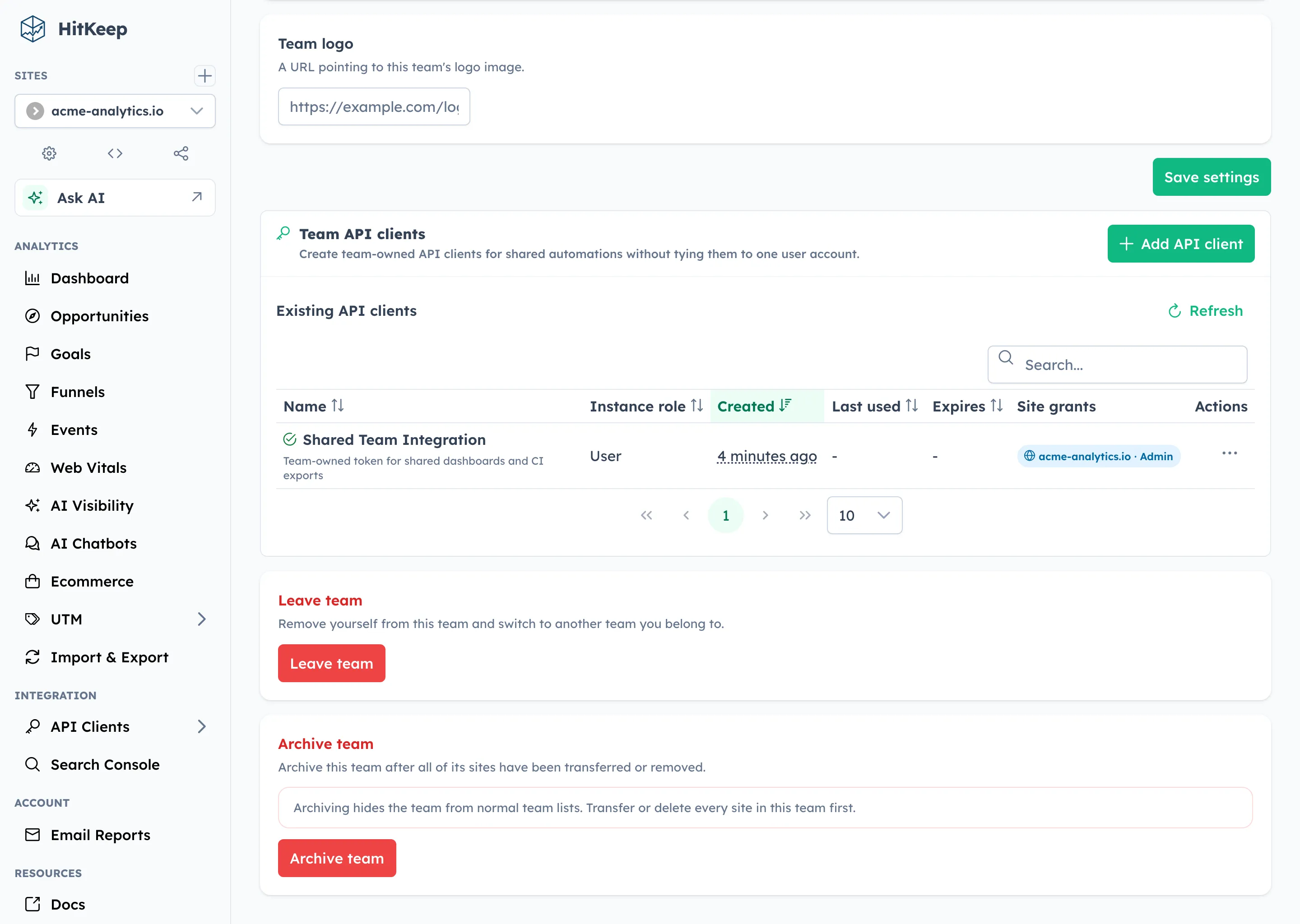Click the AI Visibility sparkles icon
The image size is (1300, 924).
(x=32, y=505)
